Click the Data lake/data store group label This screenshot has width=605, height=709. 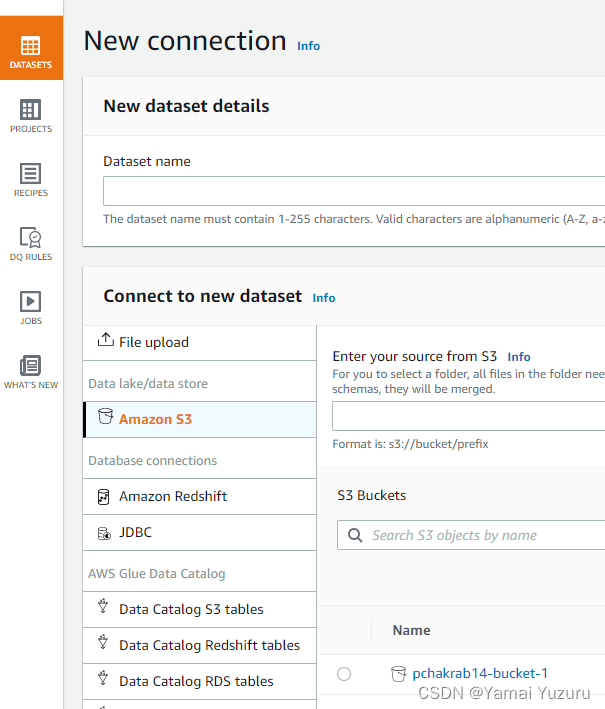click(148, 384)
